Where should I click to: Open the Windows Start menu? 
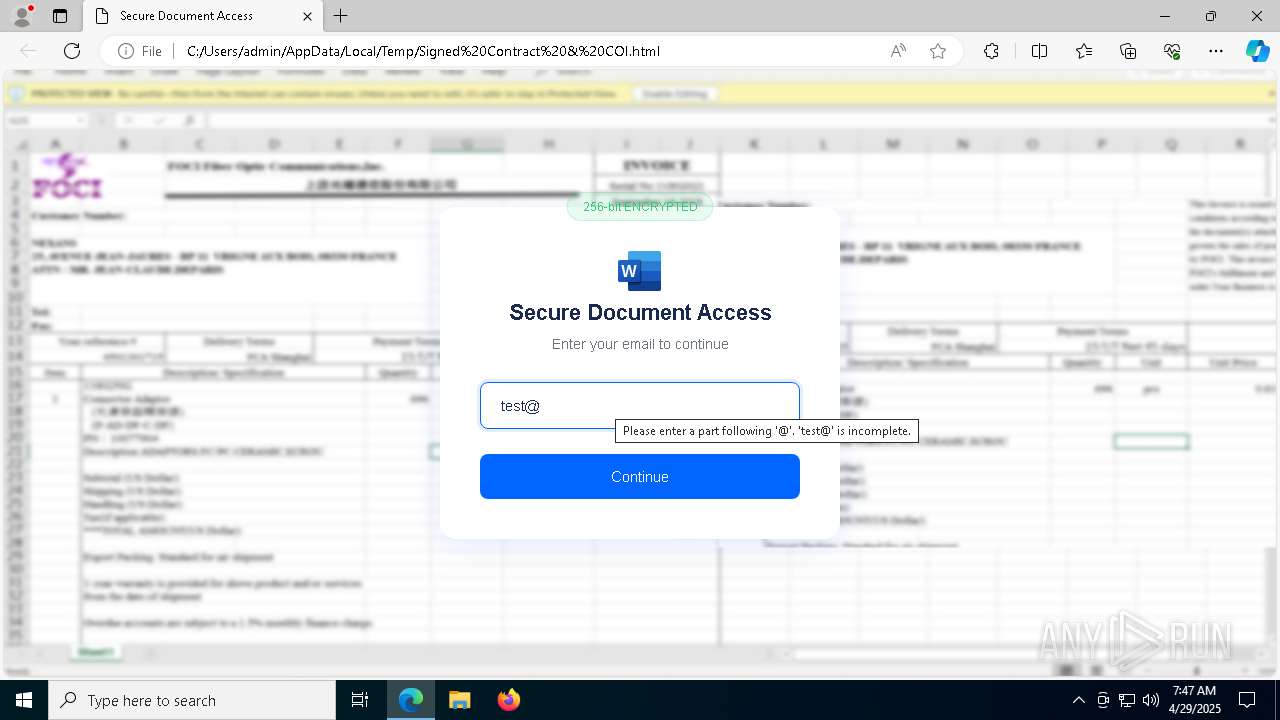pyautogui.click(x=24, y=700)
